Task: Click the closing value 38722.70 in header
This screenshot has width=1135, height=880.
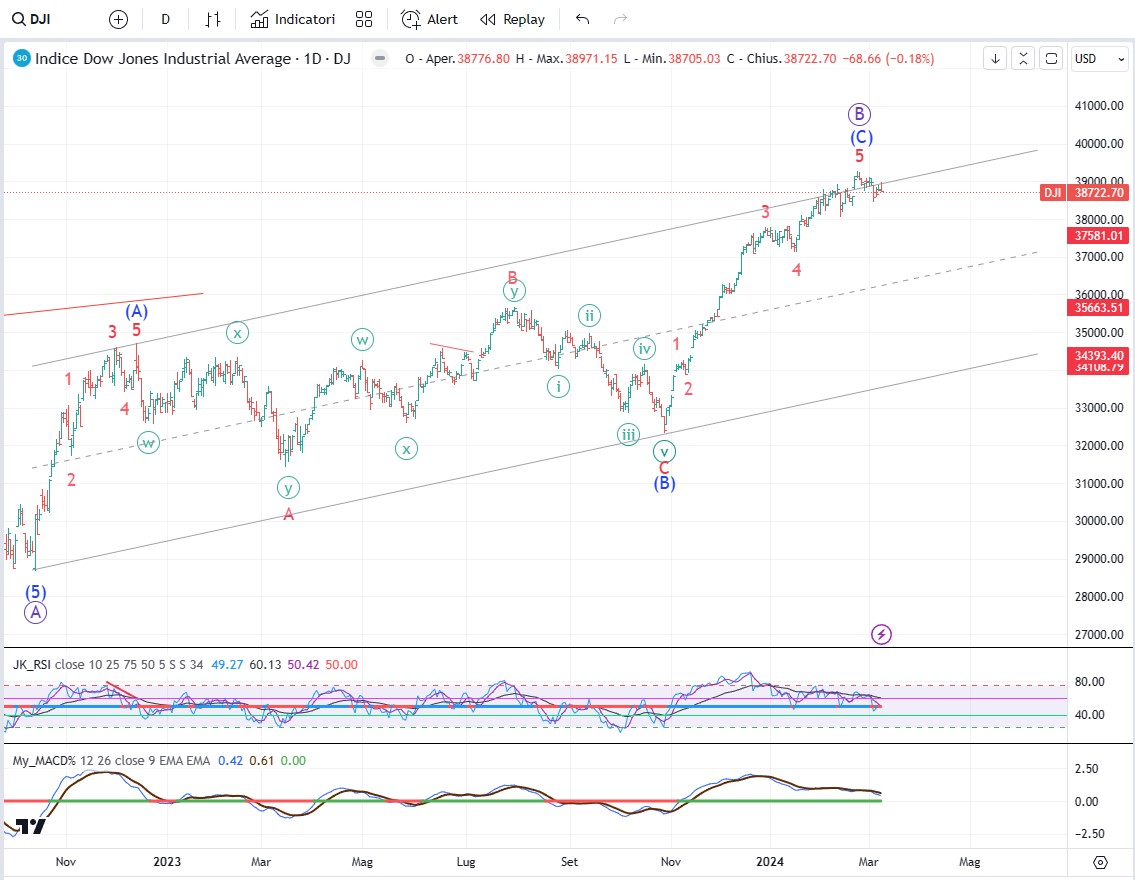Action: tap(810, 59)
